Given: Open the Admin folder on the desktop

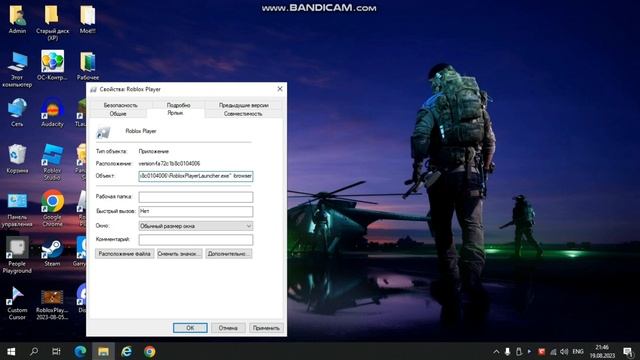Looking at the screenshot, I should tap(17, 19).
